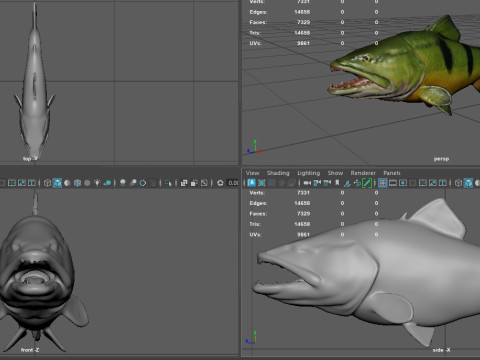Click 'Faces:' row in persp view
The width and height of the screenshot is (480, 360).
[314, 22]
